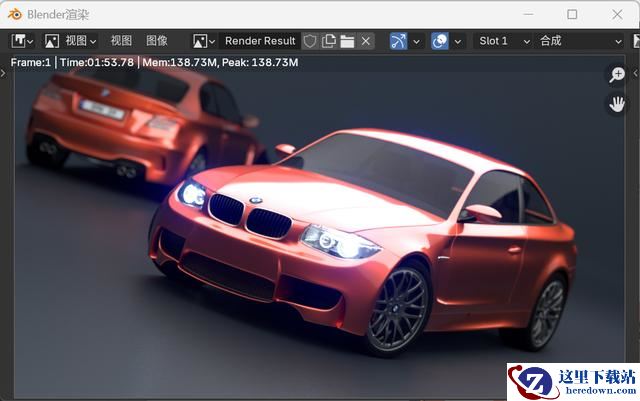
Task: Click the new image duplicate icon
Action: click(x=329, y=41)
